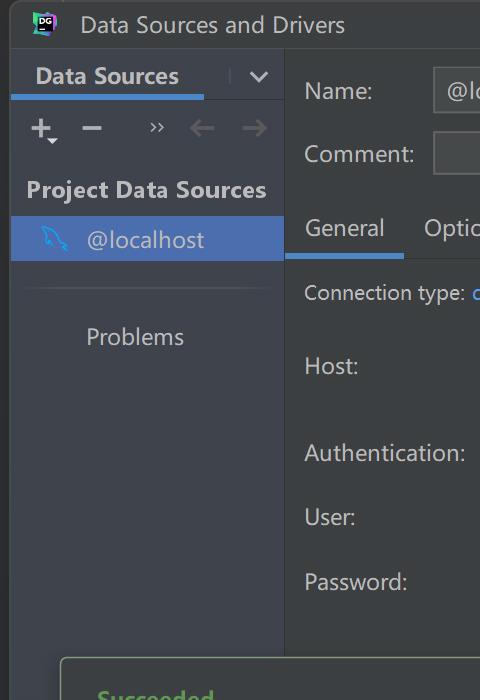Click the Data Sources and Drivers title
The image size is (480, 700).
(x=213, y=25)
